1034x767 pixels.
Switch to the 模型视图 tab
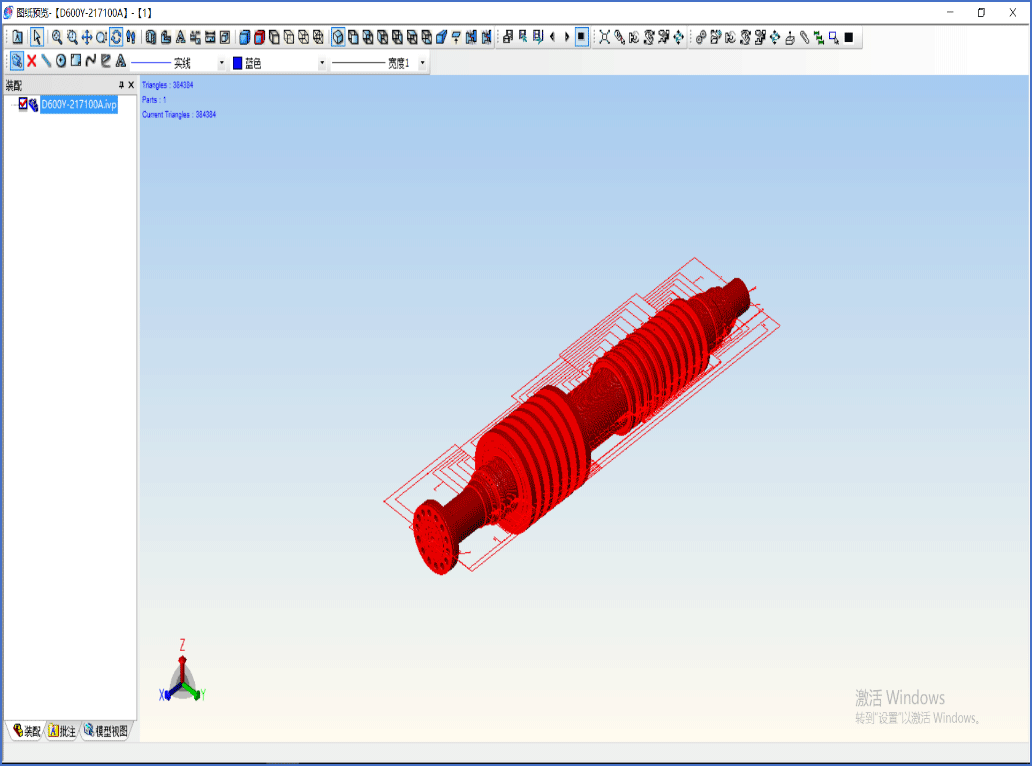[x=106, y=731]
